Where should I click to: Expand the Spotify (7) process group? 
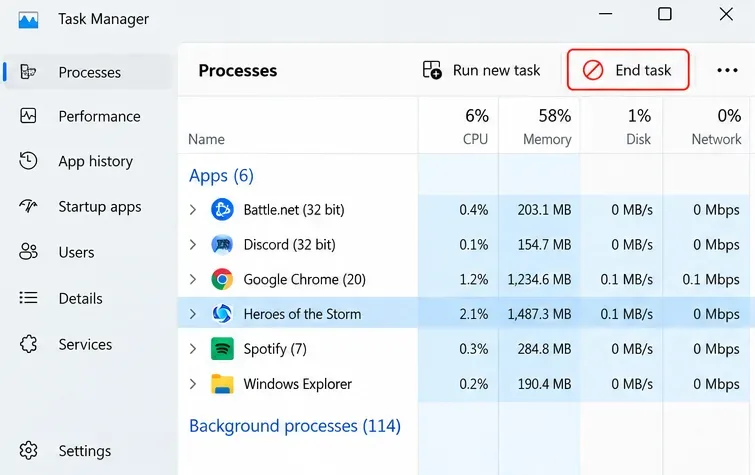click(193, 349)
